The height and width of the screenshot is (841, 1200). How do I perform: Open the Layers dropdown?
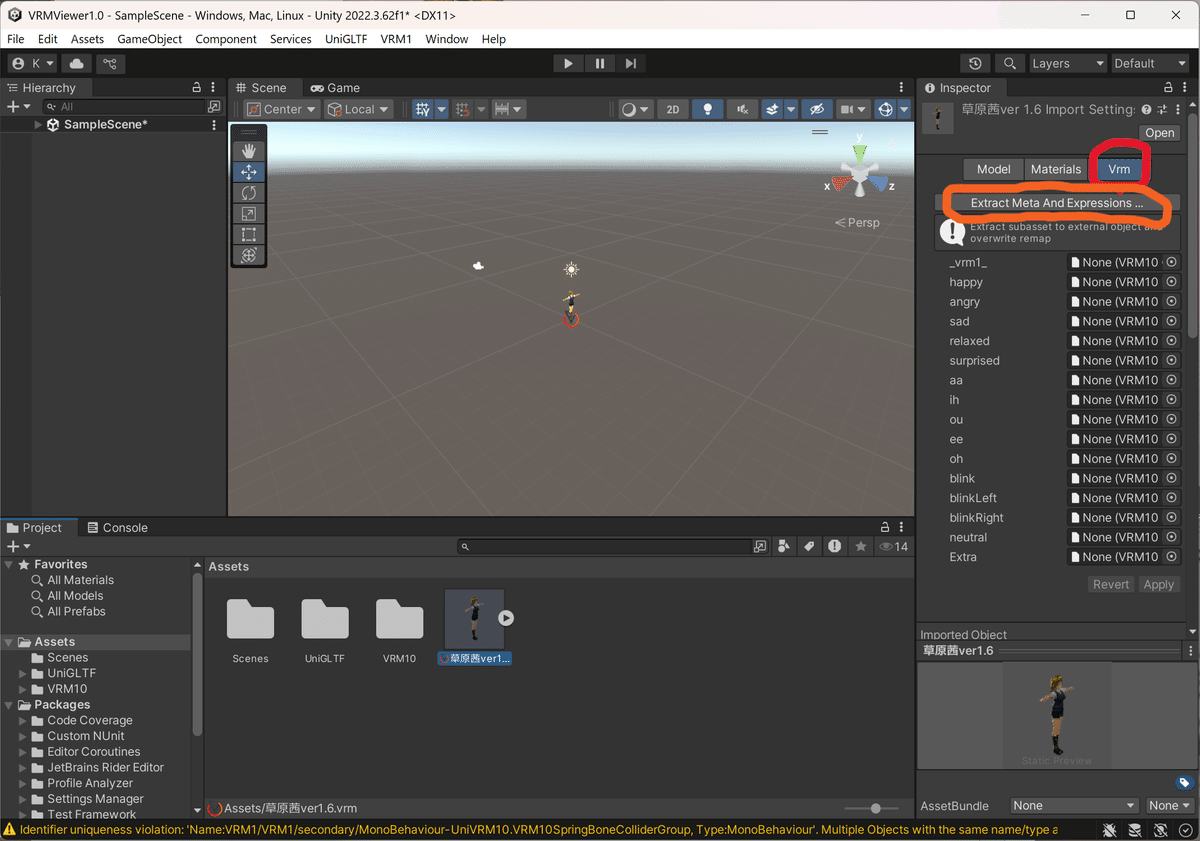coord(1067,63)
